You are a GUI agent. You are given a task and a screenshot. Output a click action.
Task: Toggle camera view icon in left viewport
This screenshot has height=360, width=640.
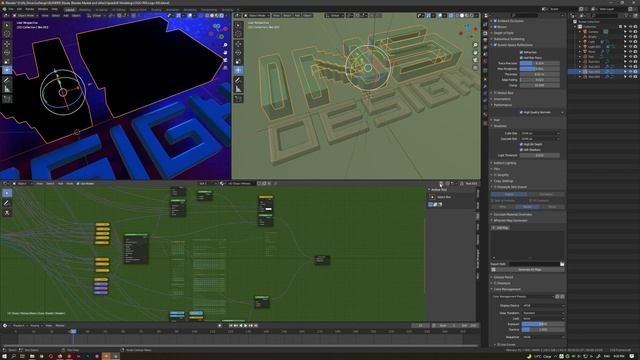click(225, 60)
